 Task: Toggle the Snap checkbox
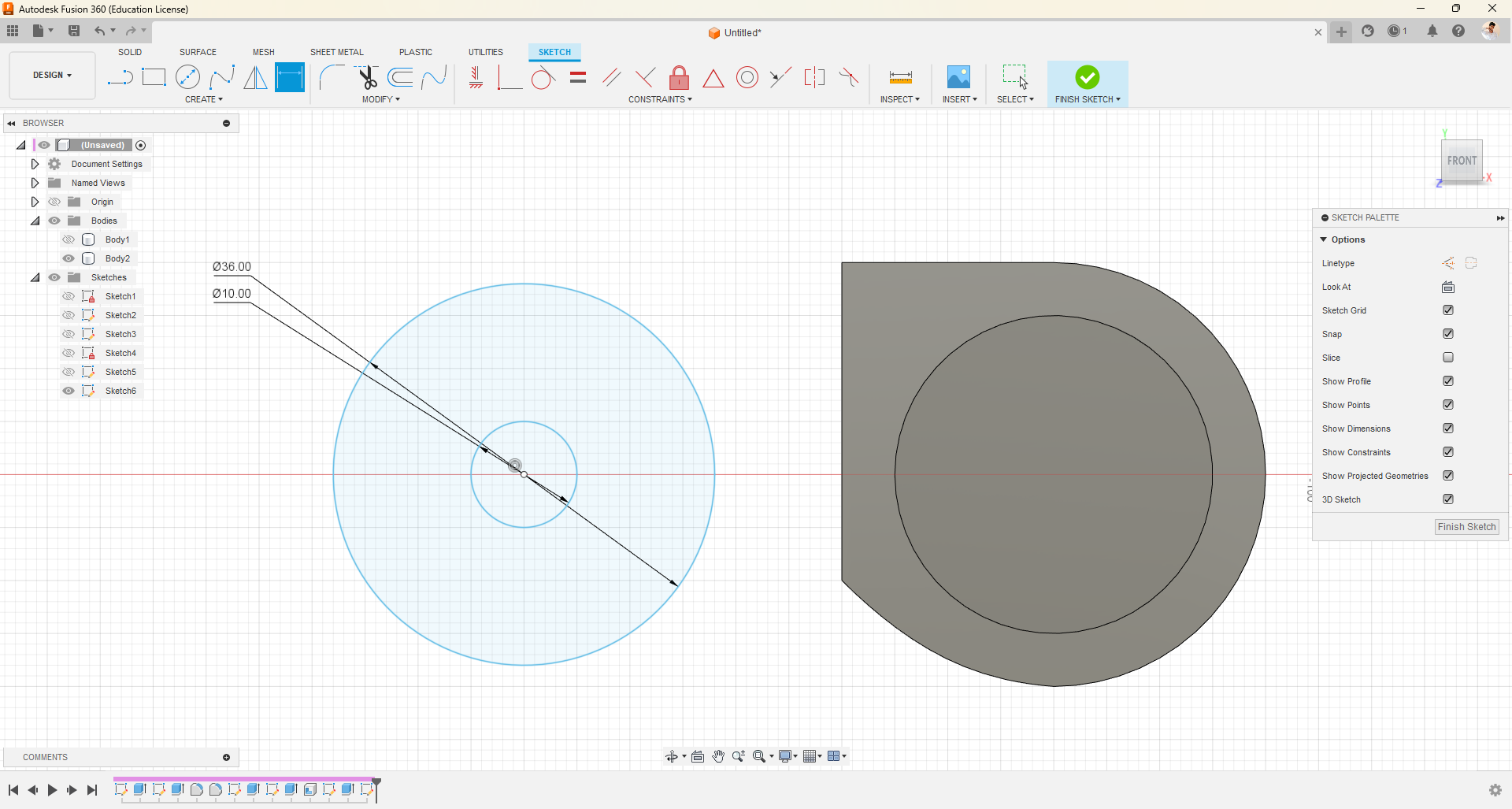click(x=1448, y=334)
